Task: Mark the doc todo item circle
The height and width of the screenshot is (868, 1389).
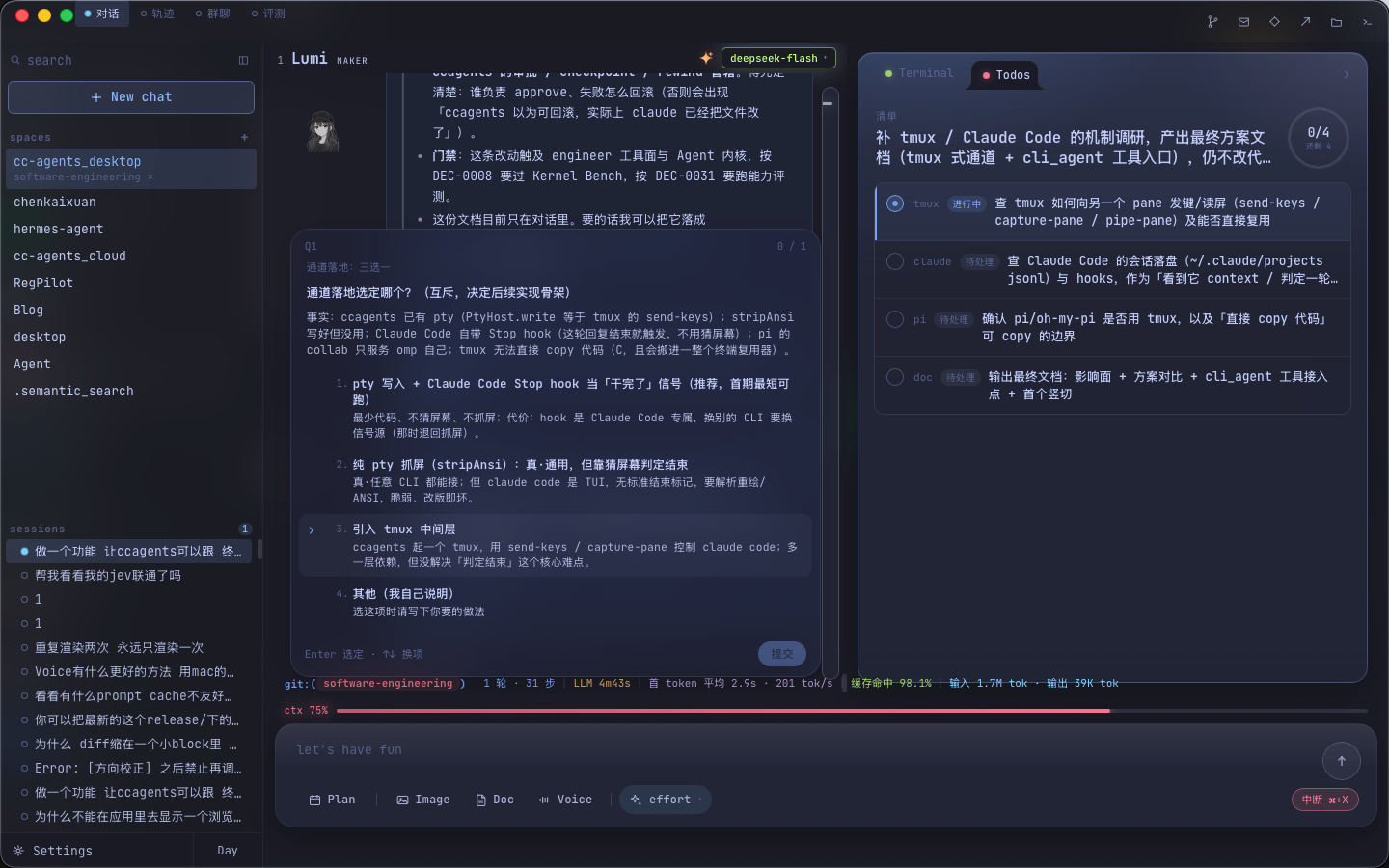Action: pos(895,377)
